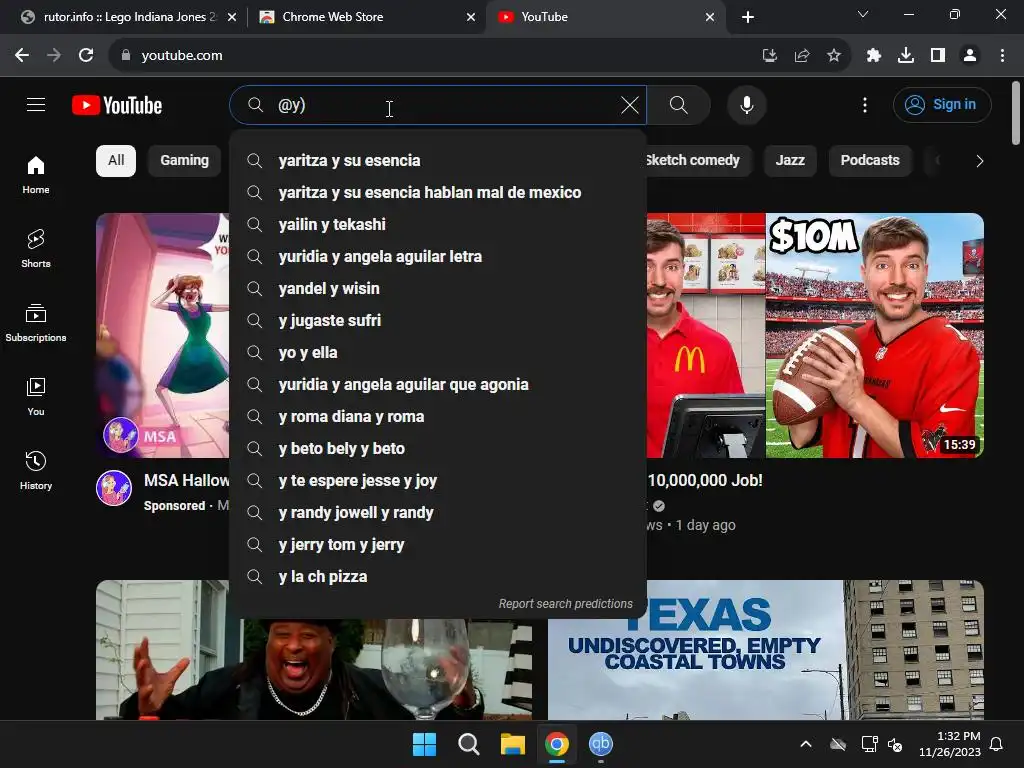
Task: Choose suggestion 'y la ch pizza'
Action: (438, 577)
